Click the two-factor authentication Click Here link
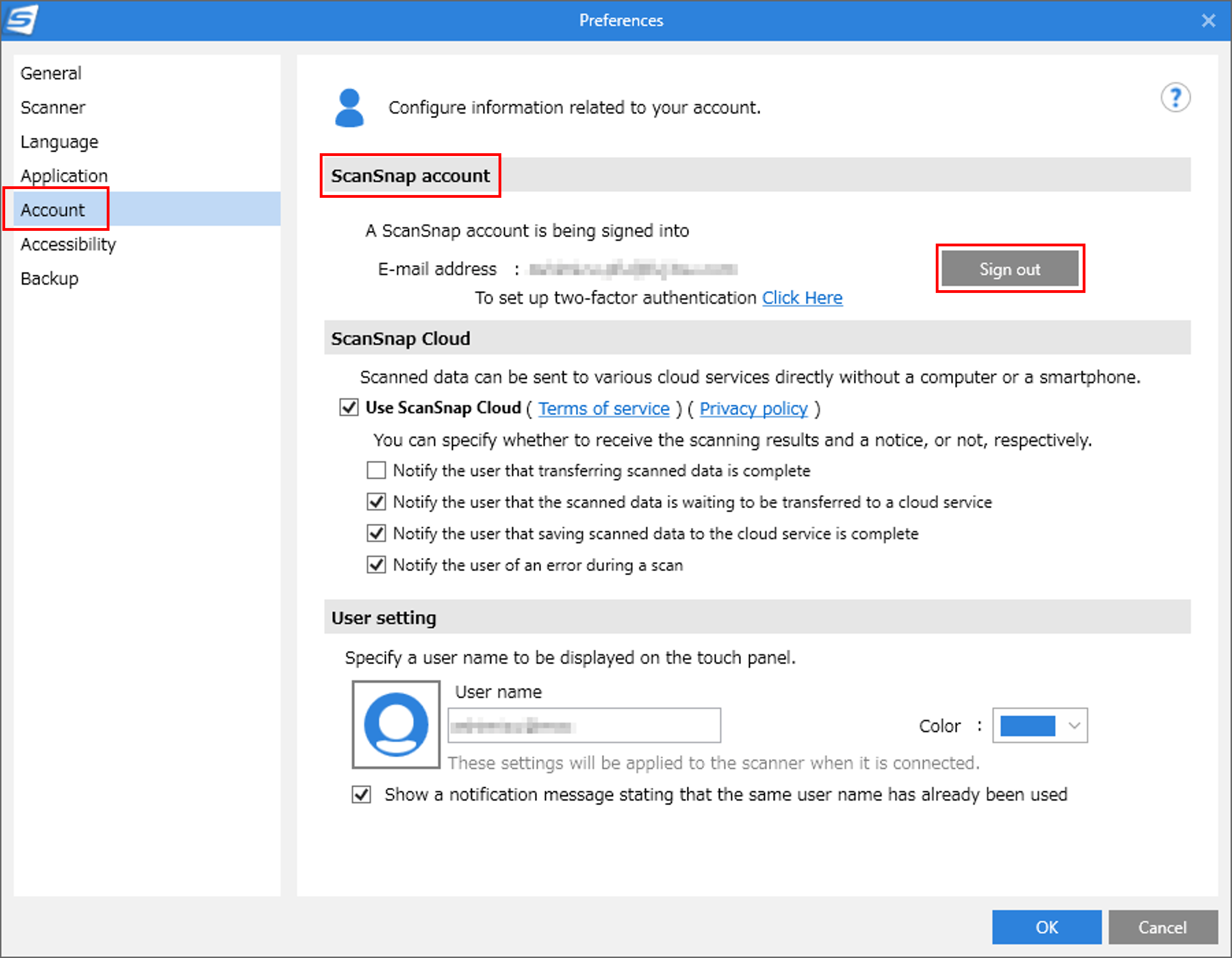Screen dimensions: 1232x958 [802, 297]
